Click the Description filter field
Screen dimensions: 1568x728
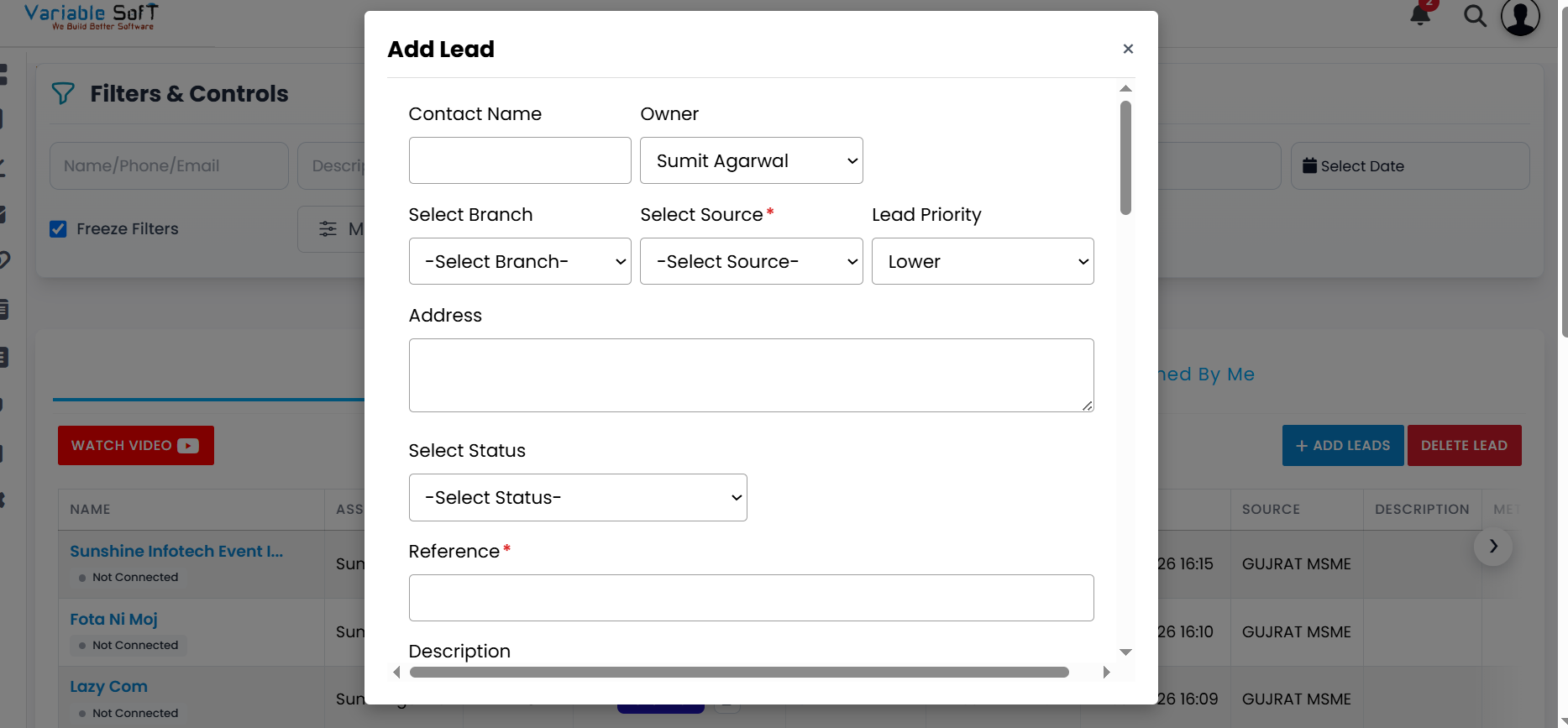click(x=333, y=165)
